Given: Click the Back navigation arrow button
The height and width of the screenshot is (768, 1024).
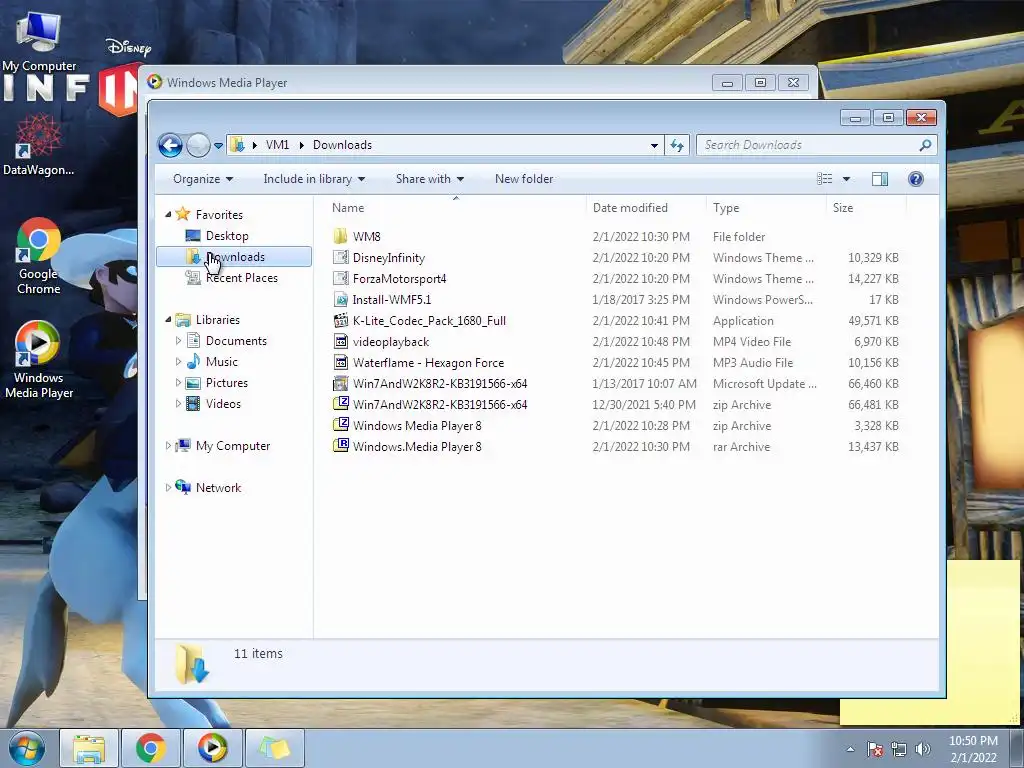Looking at the screenshot, I should (170, 145).
